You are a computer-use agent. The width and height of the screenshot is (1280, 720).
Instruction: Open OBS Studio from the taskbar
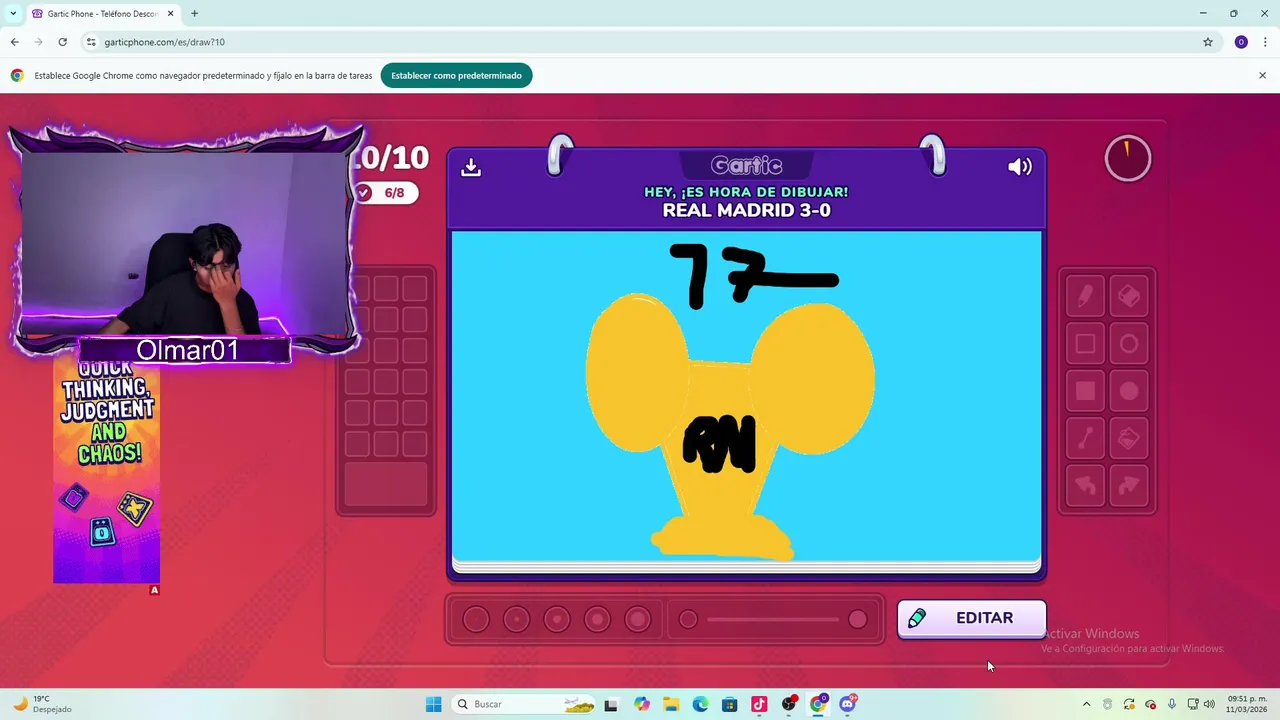point(789,704)
